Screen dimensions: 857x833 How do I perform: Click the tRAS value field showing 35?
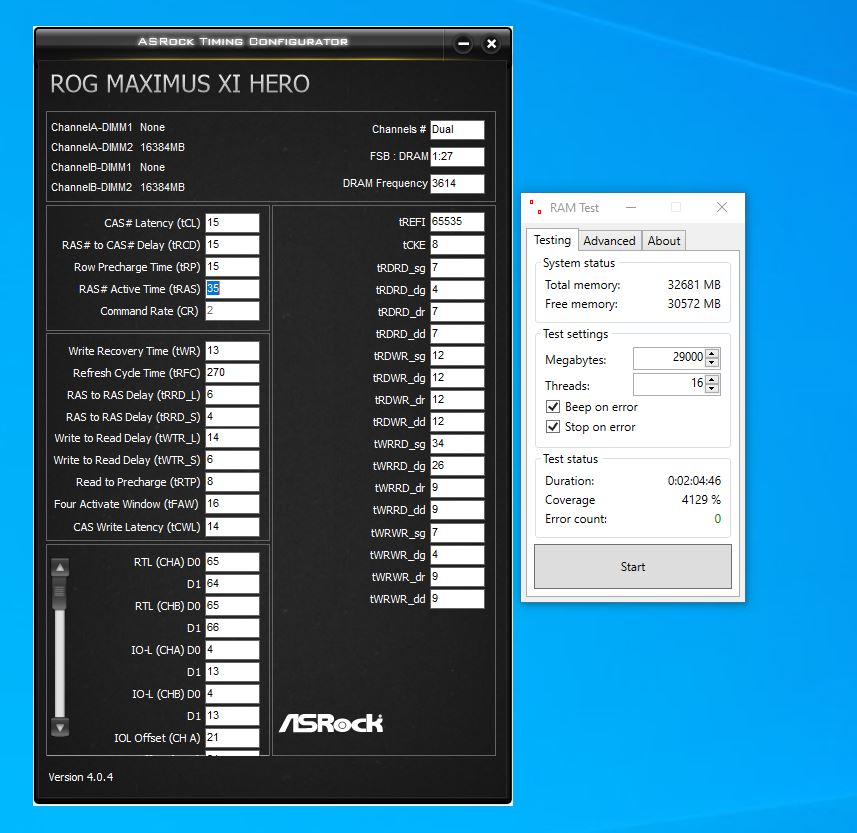click(x=232, y=289)
